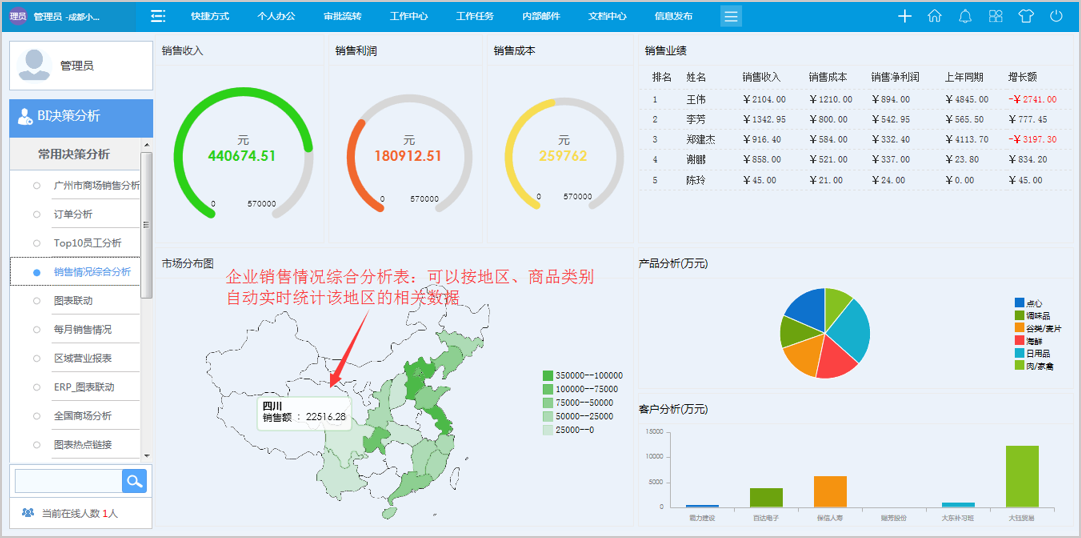Click the magnifier search button
1081x538 pixels.
134,481
